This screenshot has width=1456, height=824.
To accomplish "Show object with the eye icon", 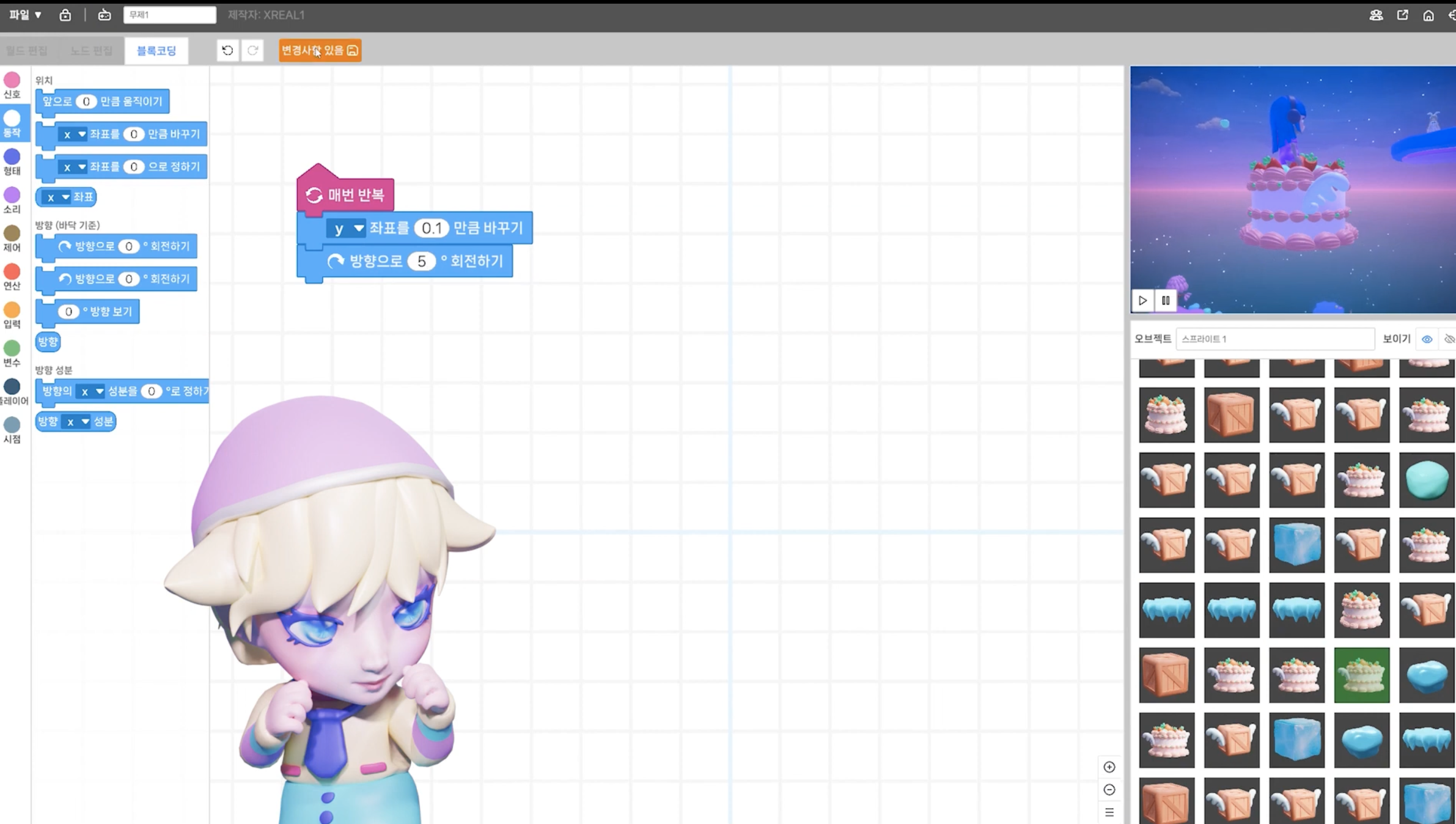I will [x=1427, y=339].
